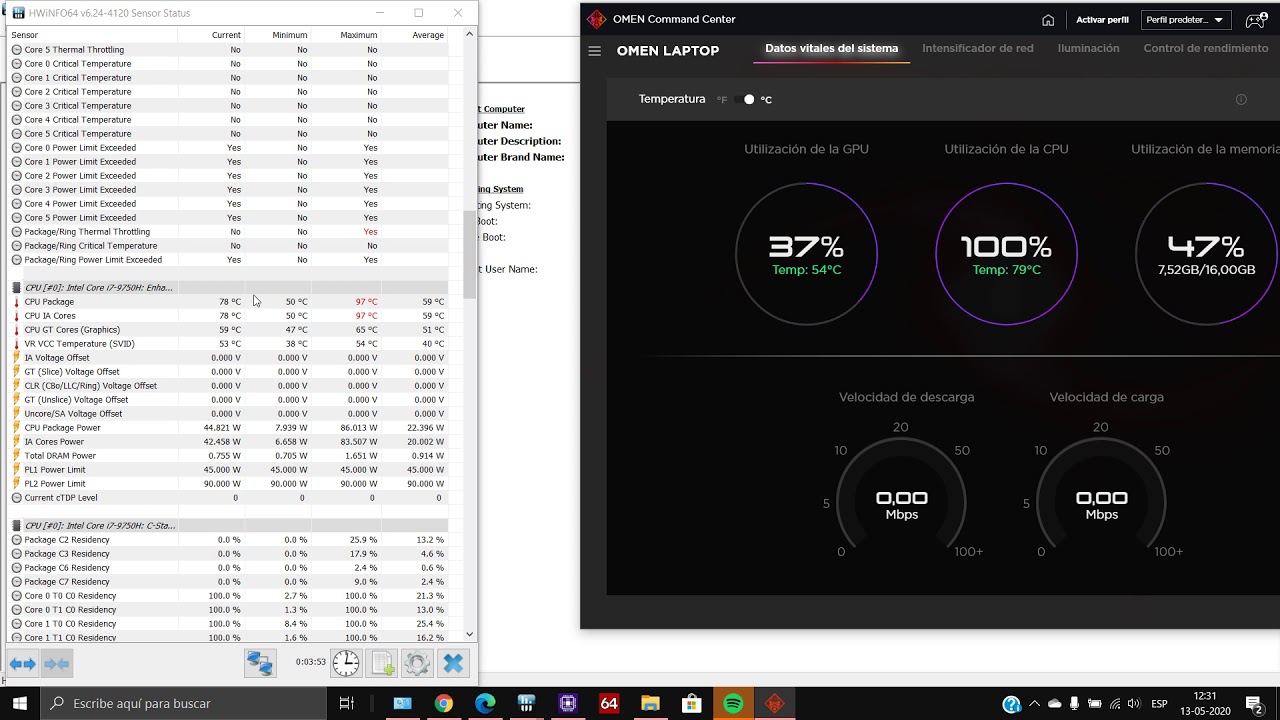Switch to Intensificador de red tab

[x=977, y=48]
